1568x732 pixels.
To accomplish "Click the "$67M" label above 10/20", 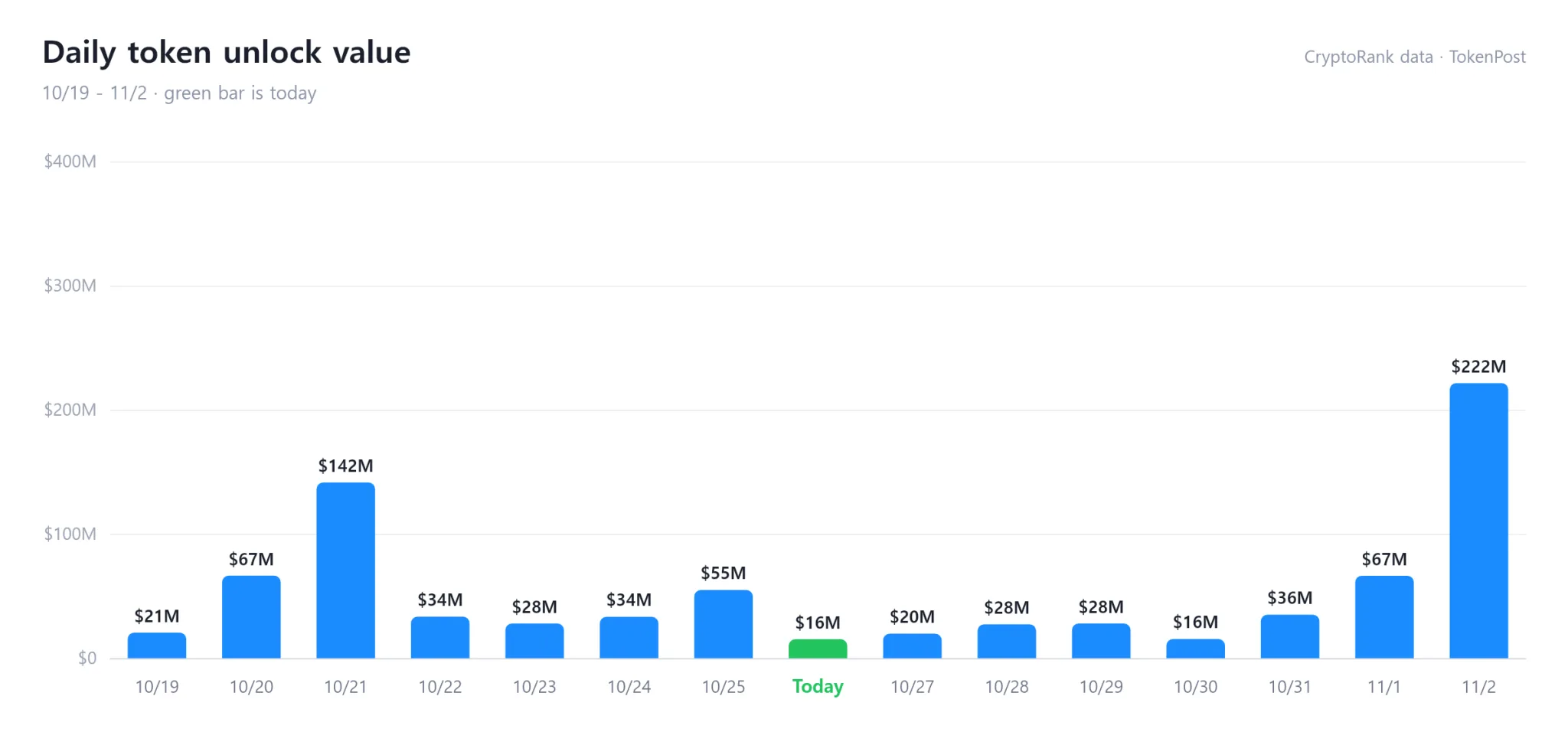I will pos(251,560).
